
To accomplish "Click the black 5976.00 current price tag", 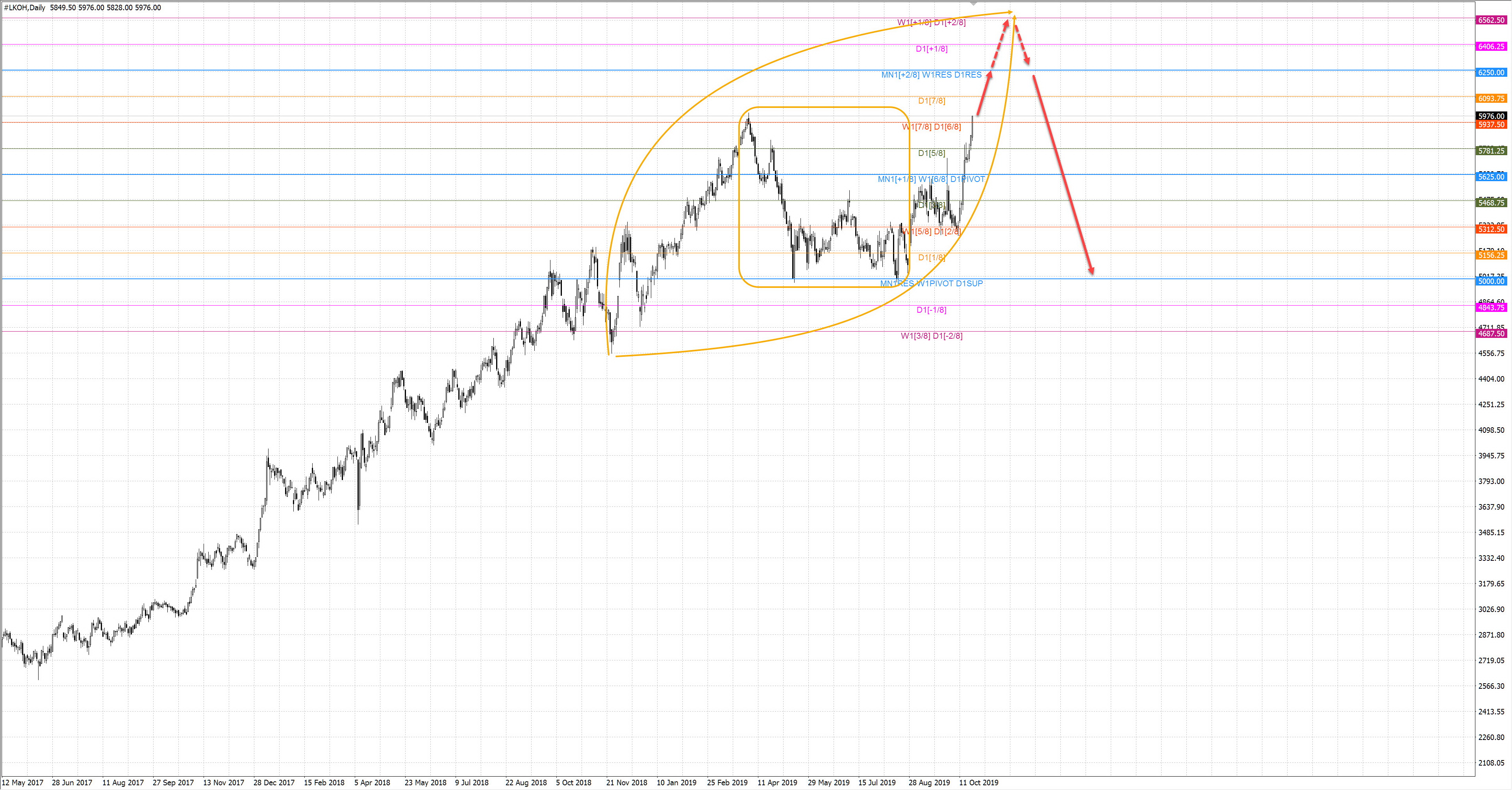I will point(1491,116).
